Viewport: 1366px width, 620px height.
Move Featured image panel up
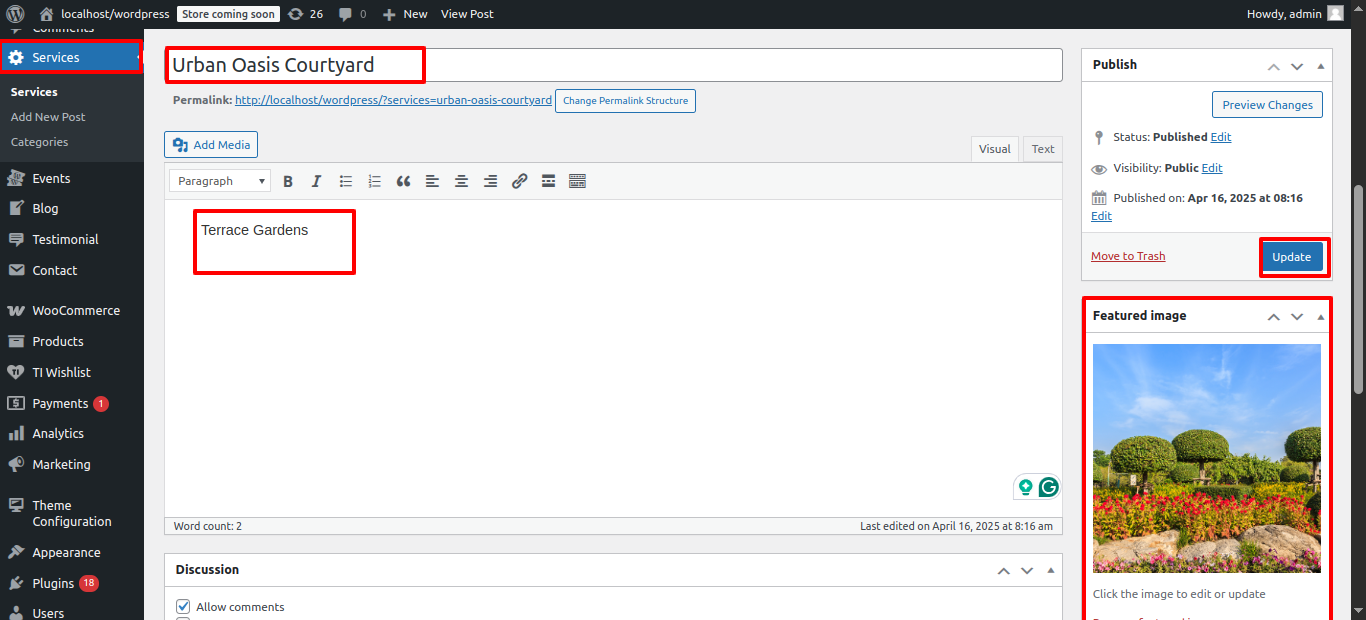(1273, 316)
